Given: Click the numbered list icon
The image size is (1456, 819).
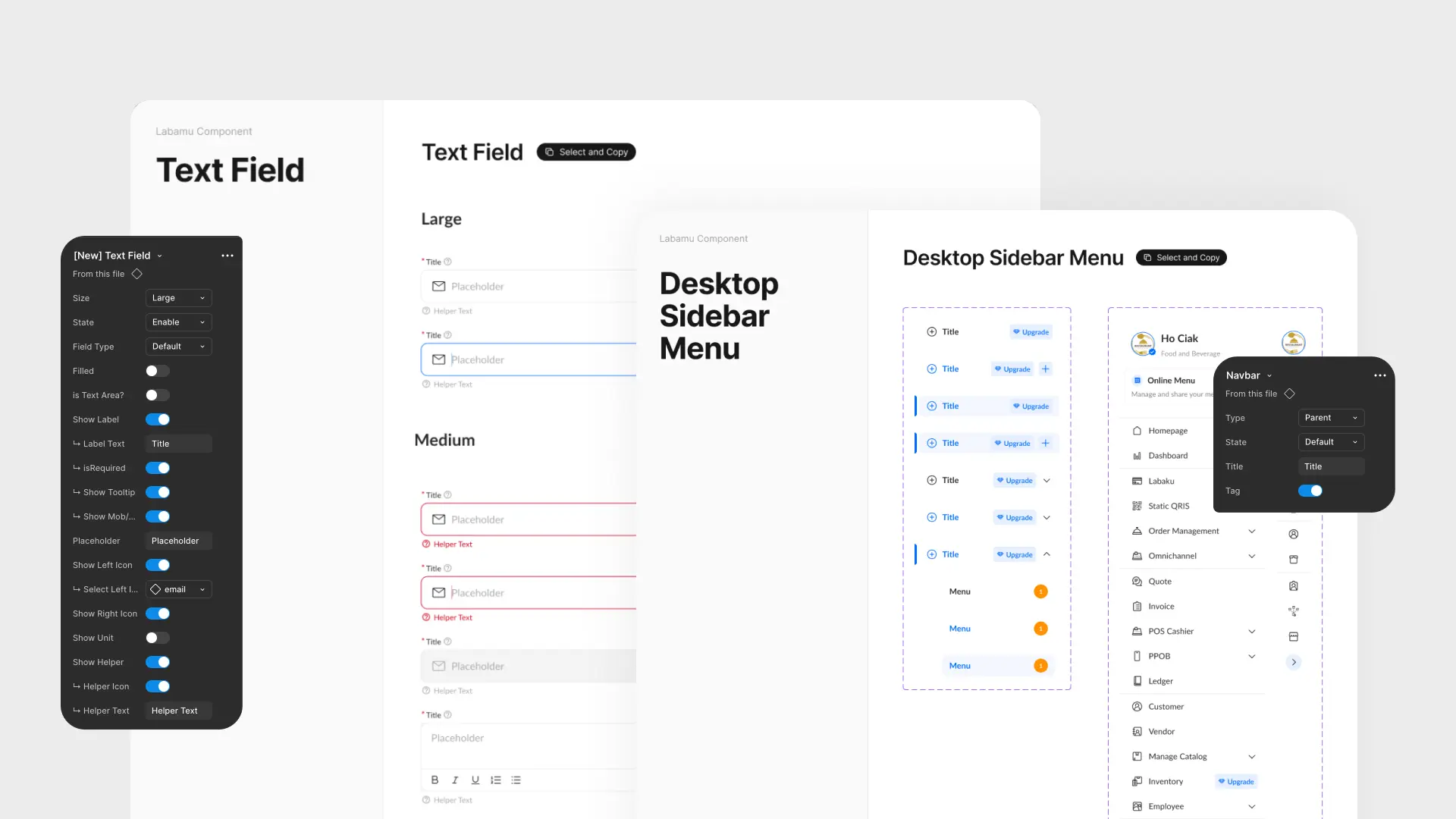Looking at the screenshot, I should click(496, 780).
